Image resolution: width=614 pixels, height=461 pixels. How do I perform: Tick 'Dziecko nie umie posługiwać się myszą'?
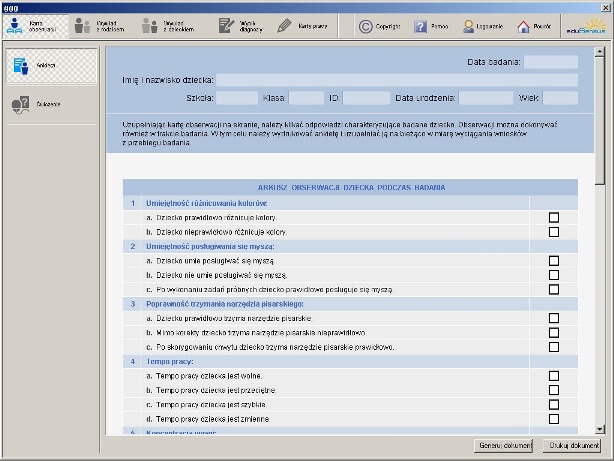[554, 274]
